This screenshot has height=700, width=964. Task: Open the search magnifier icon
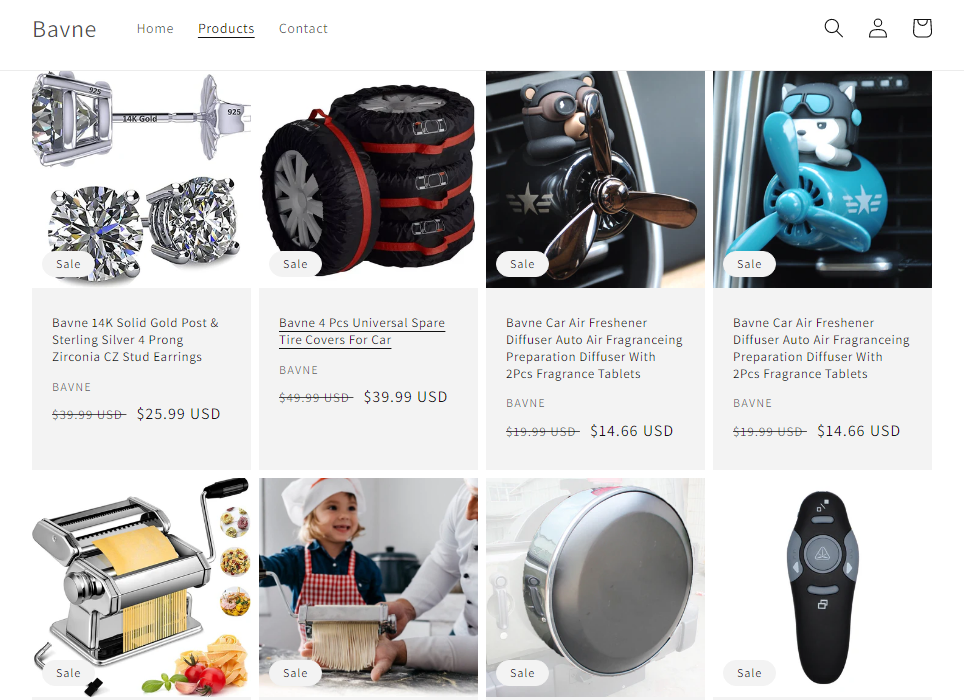833,28
